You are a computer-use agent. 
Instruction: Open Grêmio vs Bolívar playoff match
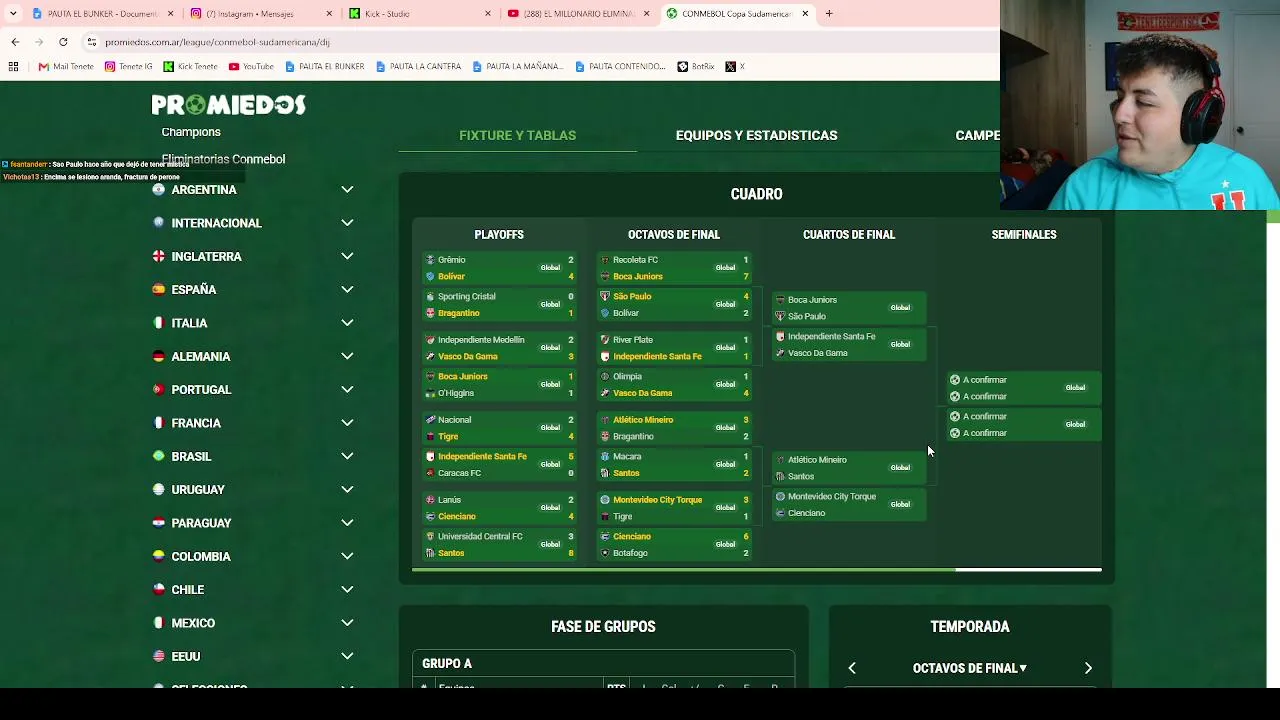[x=499, y=268]
